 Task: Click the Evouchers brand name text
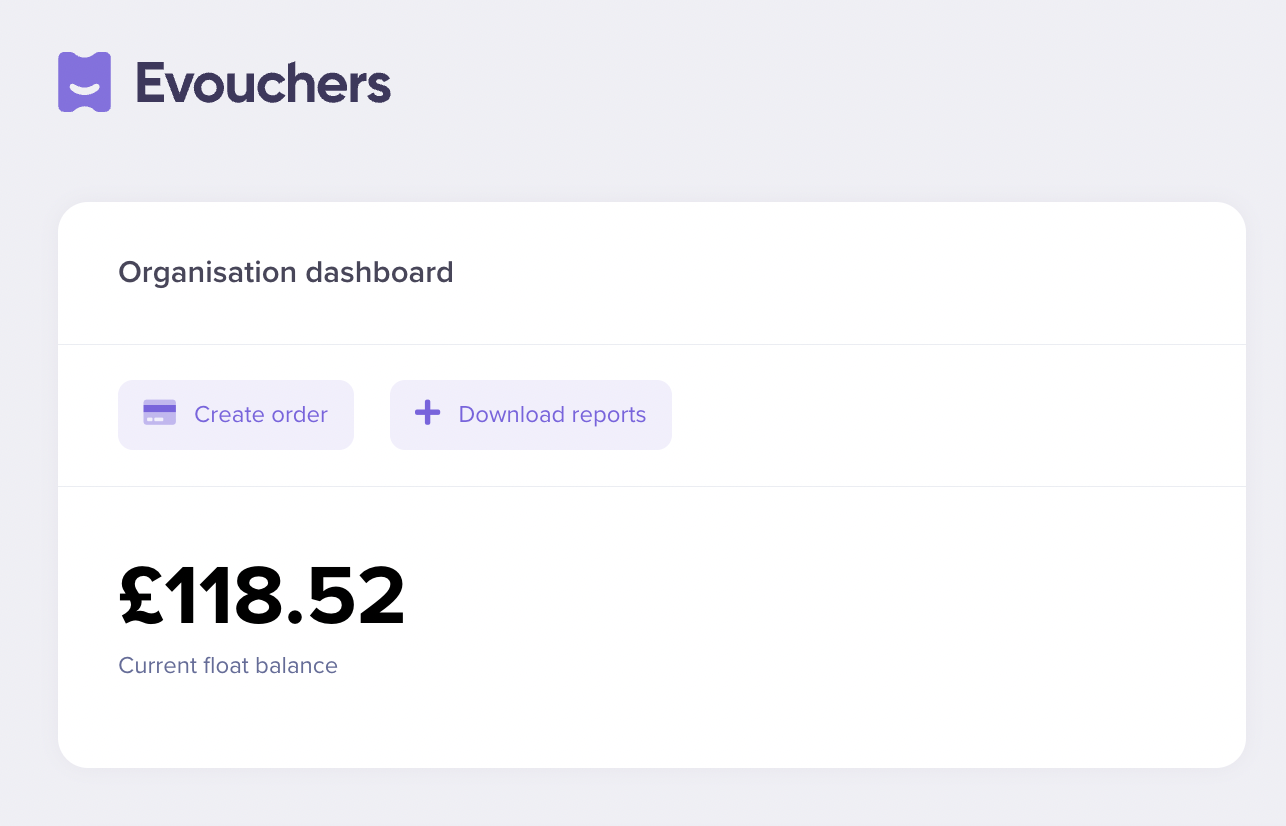coord(263,82)
